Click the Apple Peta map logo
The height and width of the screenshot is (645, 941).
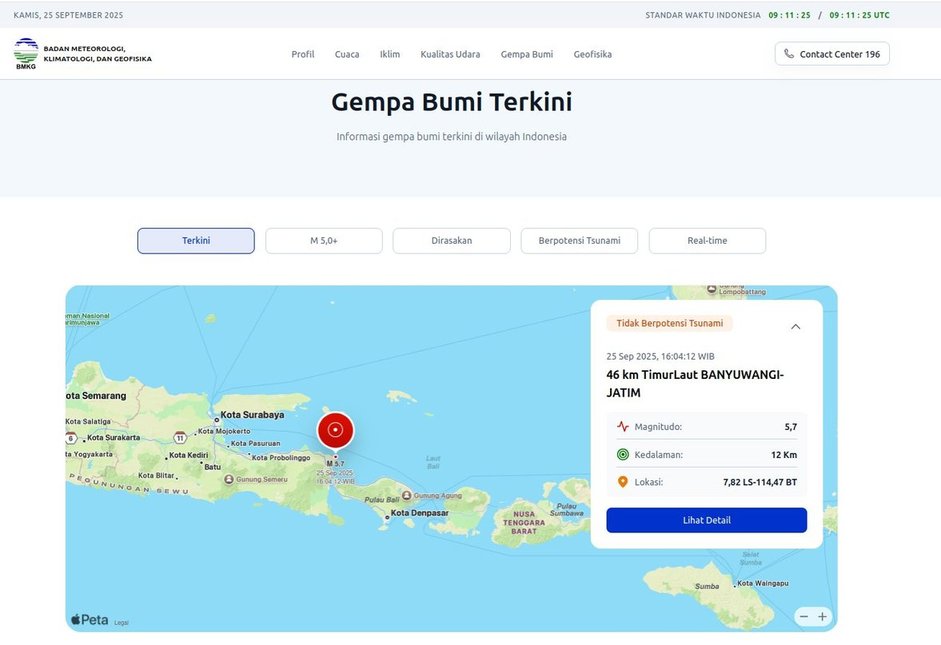tap(89, 620)
